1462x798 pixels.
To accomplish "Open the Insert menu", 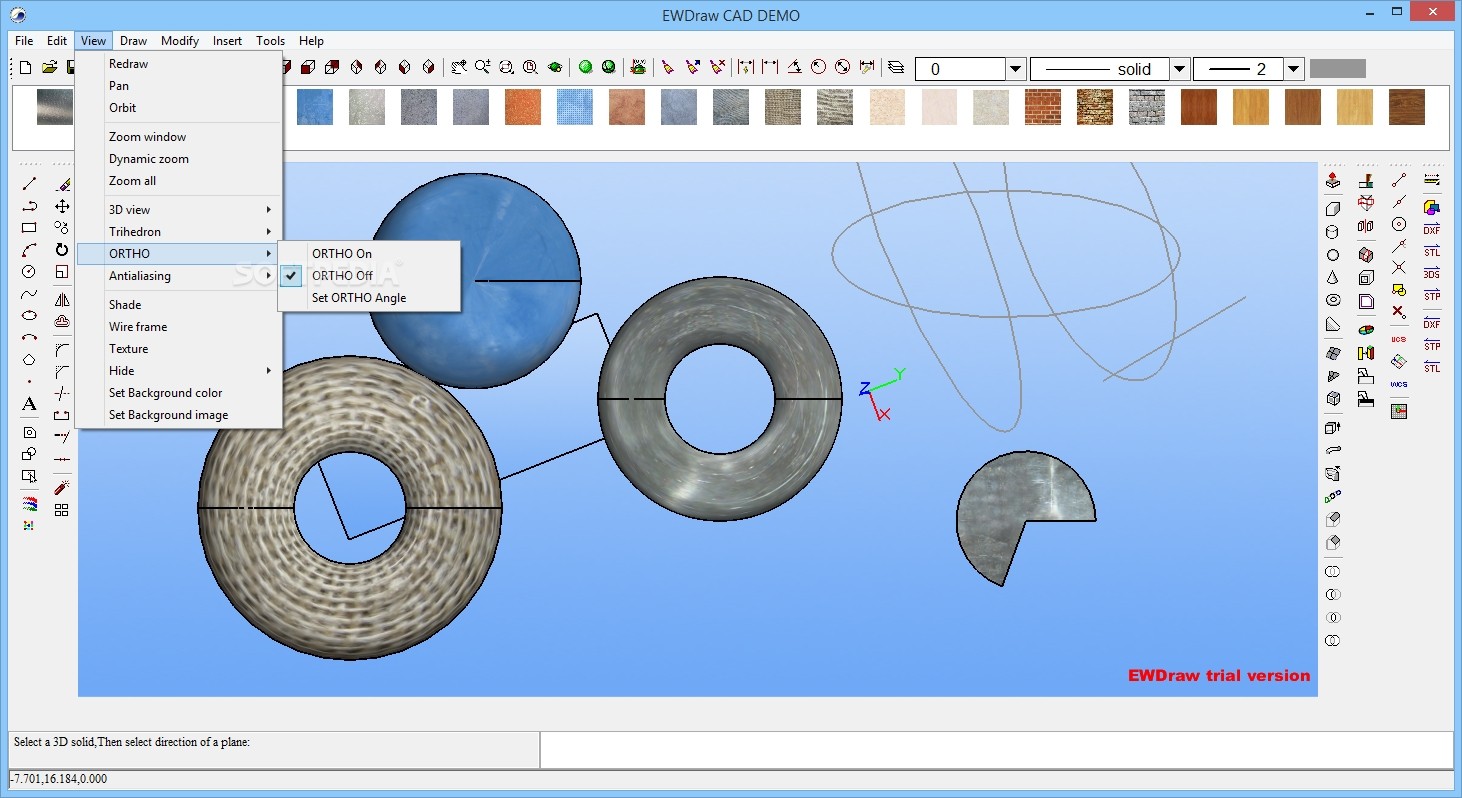I will tap(227, 41).
